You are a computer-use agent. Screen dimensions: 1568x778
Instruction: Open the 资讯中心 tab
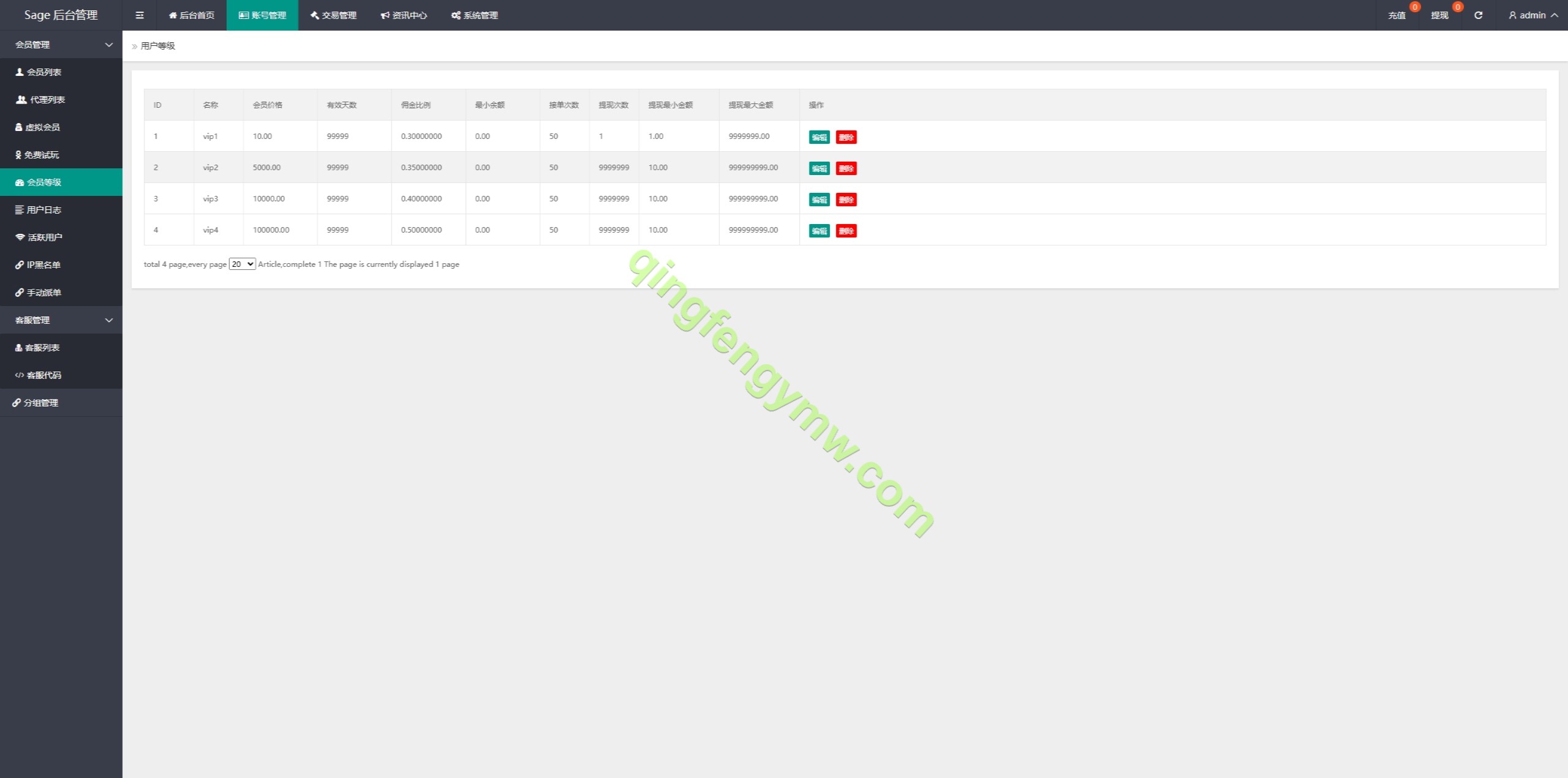point(404,15)
